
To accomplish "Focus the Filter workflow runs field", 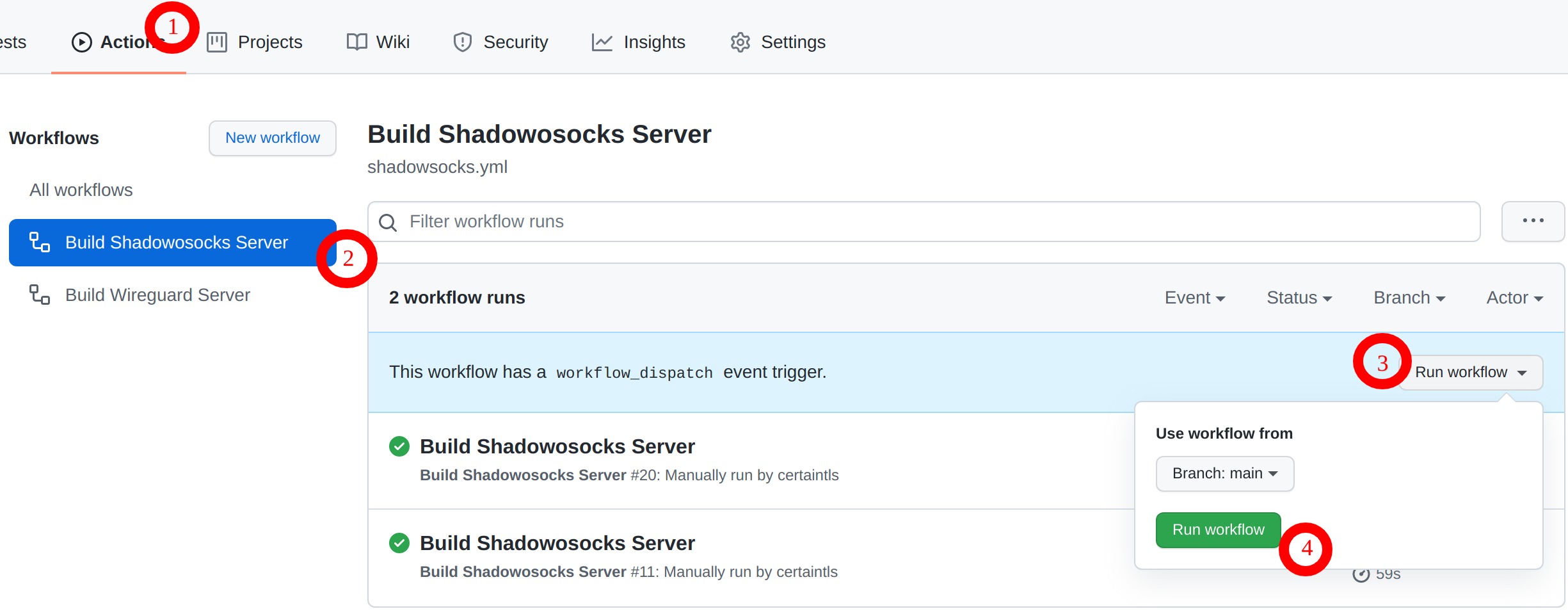I will pos(924,222).
